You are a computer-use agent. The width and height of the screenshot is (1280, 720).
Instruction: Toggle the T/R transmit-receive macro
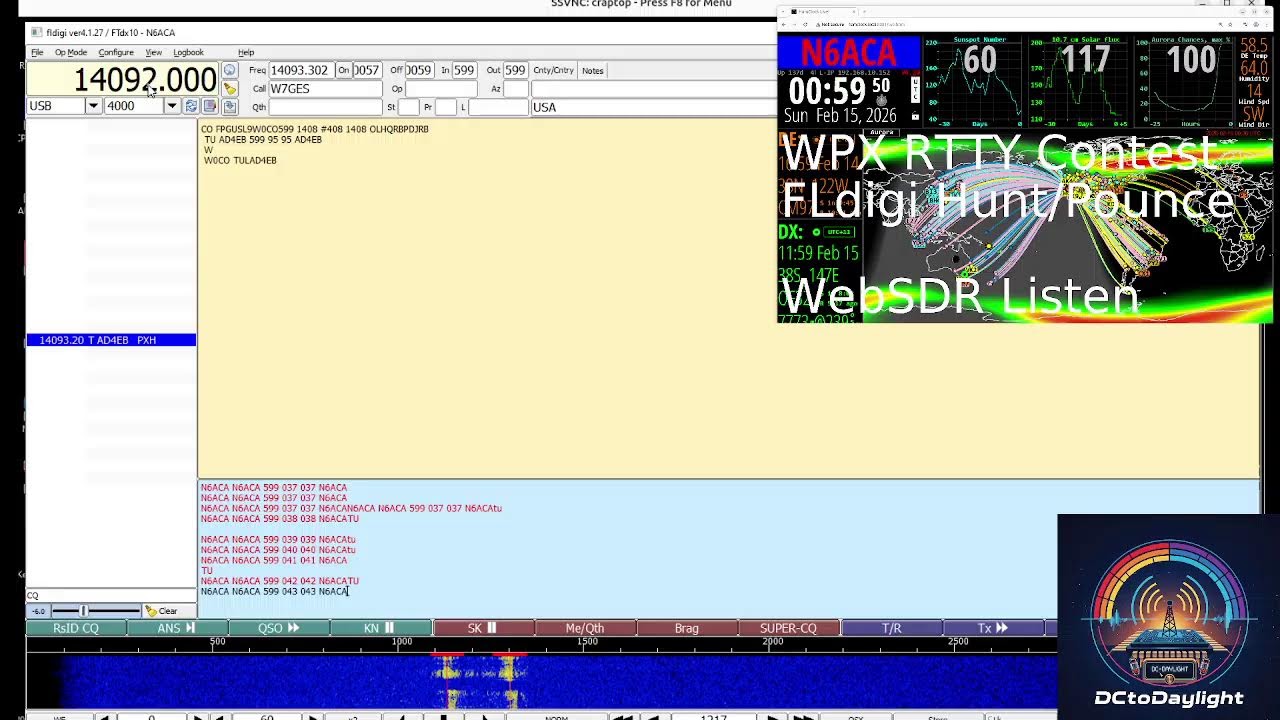coord(891,628)
